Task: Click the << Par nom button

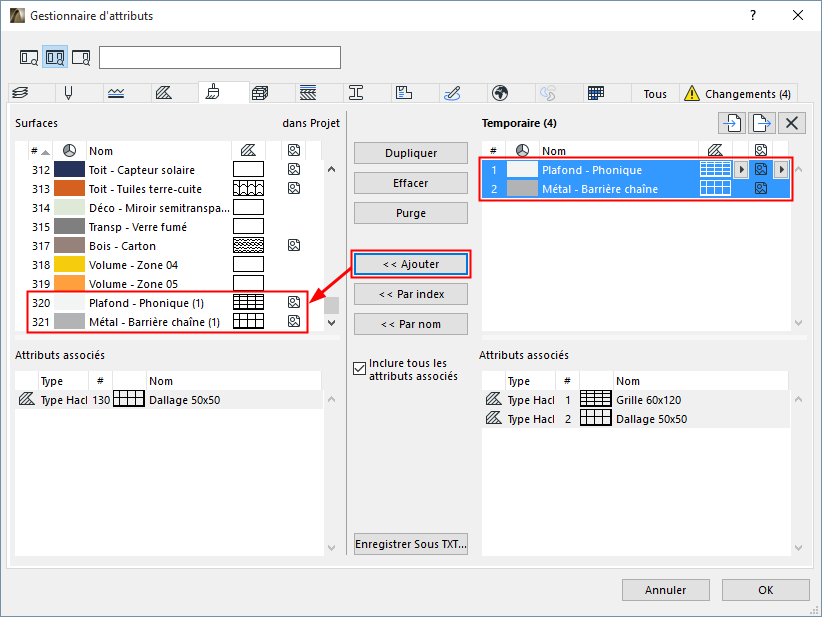Action: click(411, 324)
